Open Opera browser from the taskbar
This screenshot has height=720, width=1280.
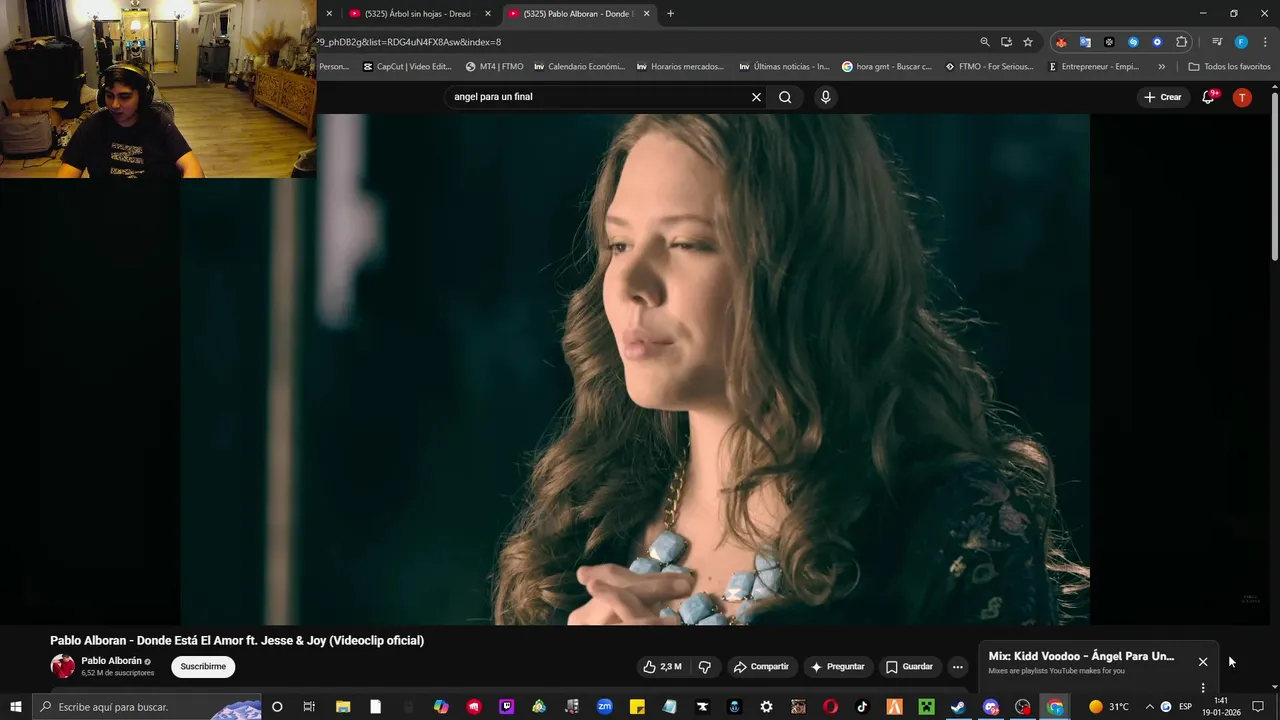coord(830,707)
